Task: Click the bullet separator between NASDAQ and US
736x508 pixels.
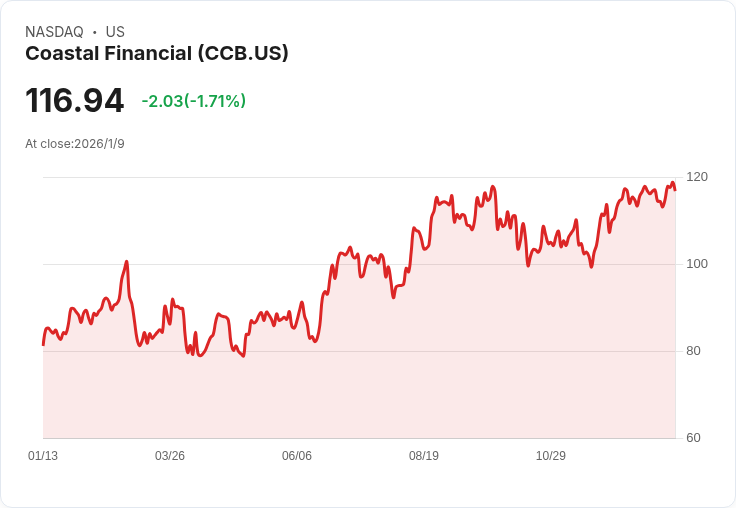Action: coord(95,32)
